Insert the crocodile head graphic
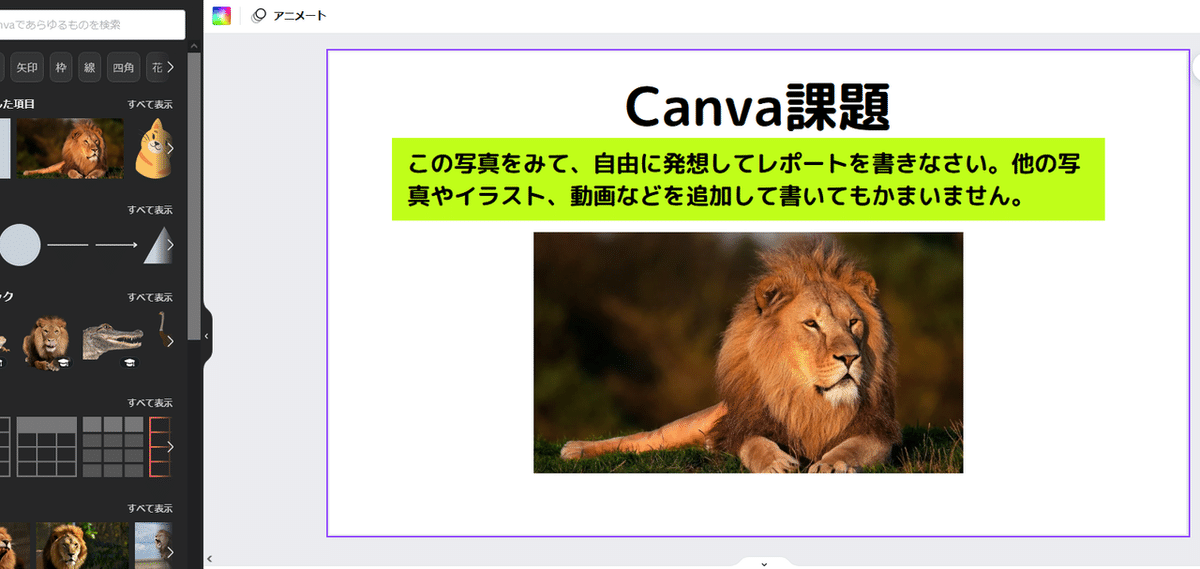The image size is (1200, 569). pos(112,341)
